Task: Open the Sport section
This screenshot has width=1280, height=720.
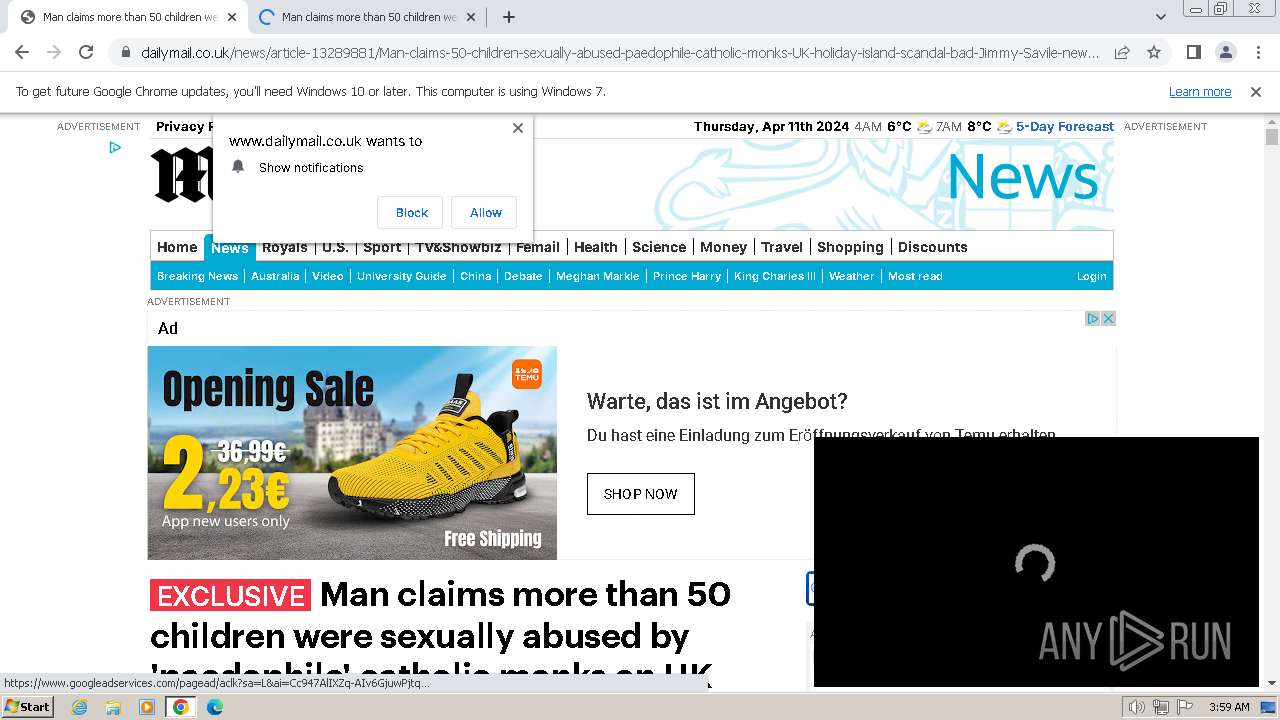Action: point(382,247)
